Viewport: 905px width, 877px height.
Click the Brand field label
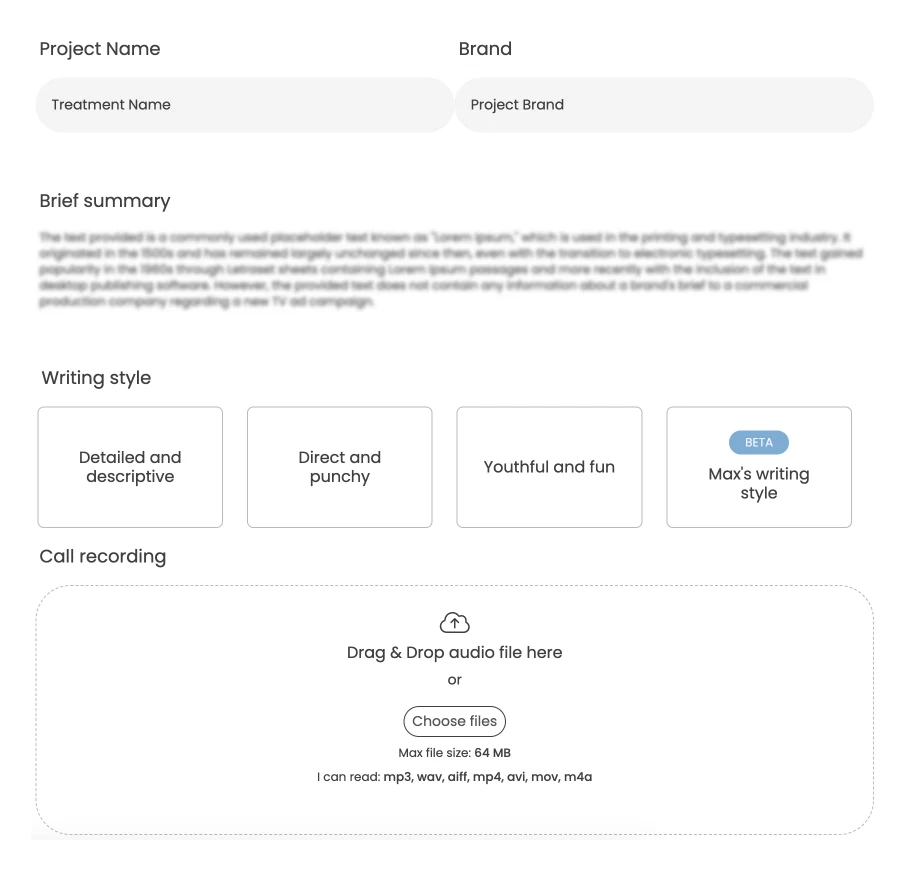485,48
